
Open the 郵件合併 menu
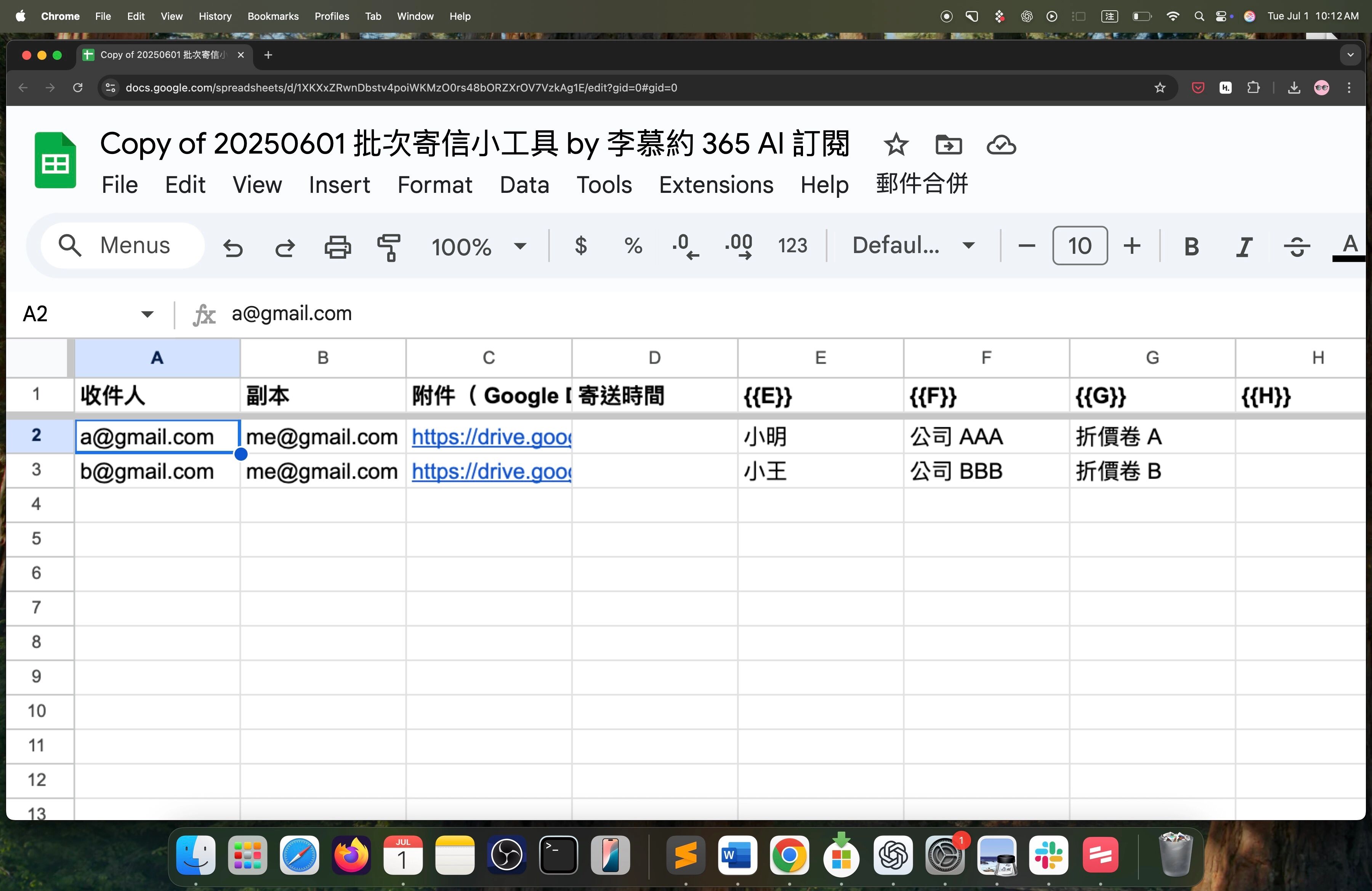[x=922, y=184]
